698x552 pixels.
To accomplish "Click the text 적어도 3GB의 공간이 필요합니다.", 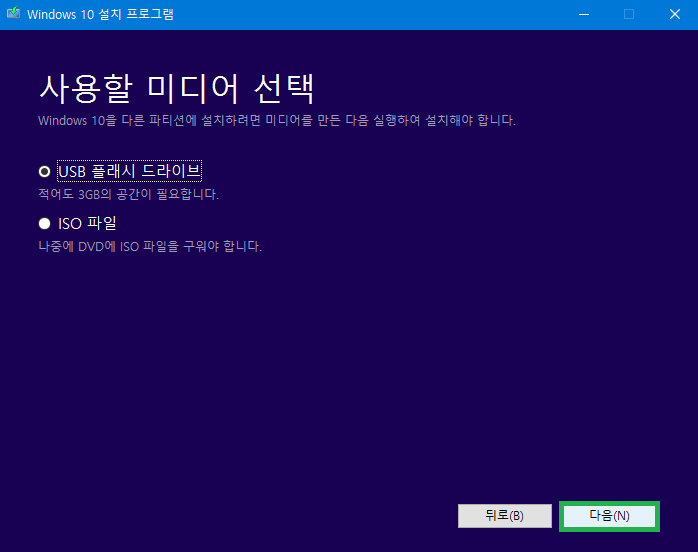I will (129, 195).
